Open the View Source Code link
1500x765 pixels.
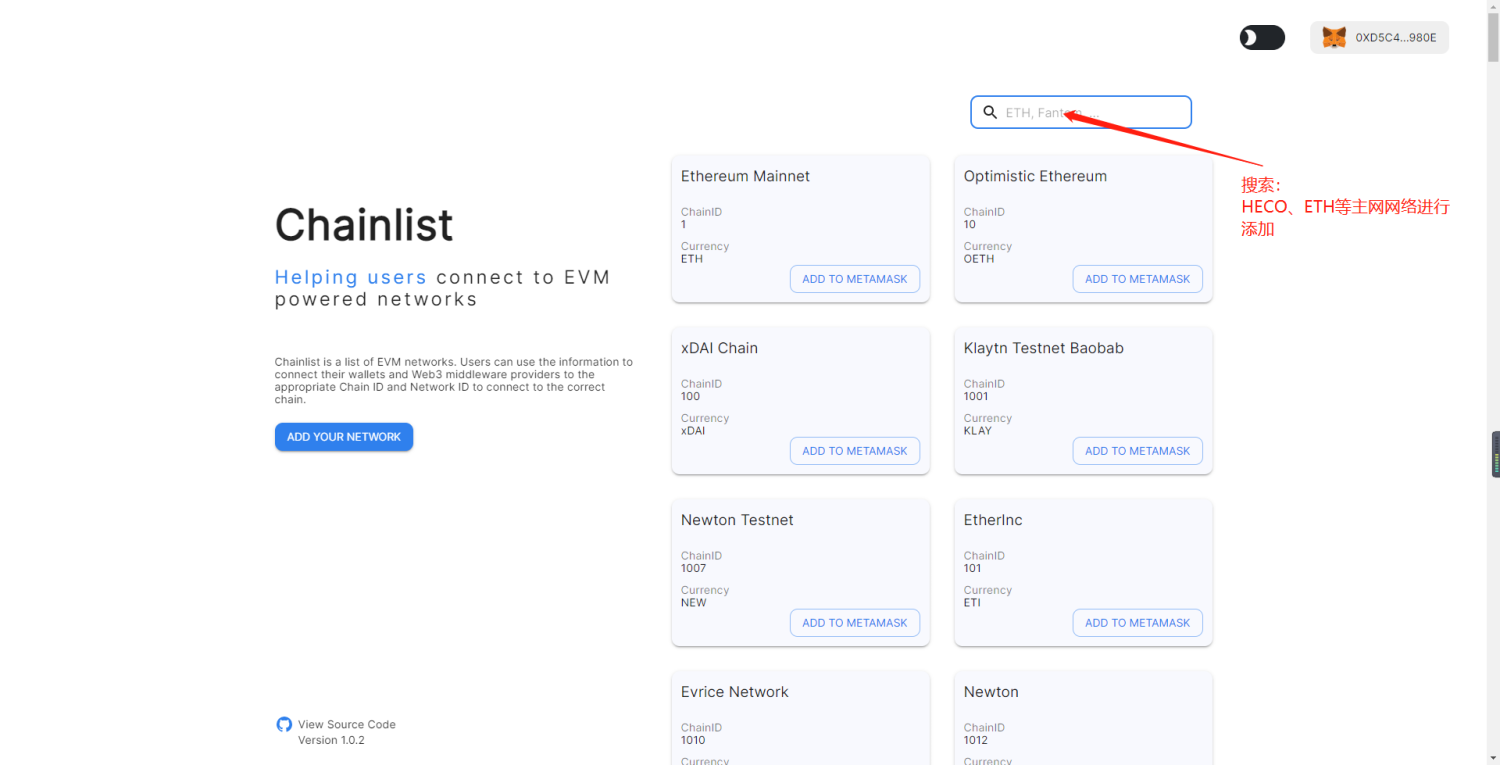[346, 724]
